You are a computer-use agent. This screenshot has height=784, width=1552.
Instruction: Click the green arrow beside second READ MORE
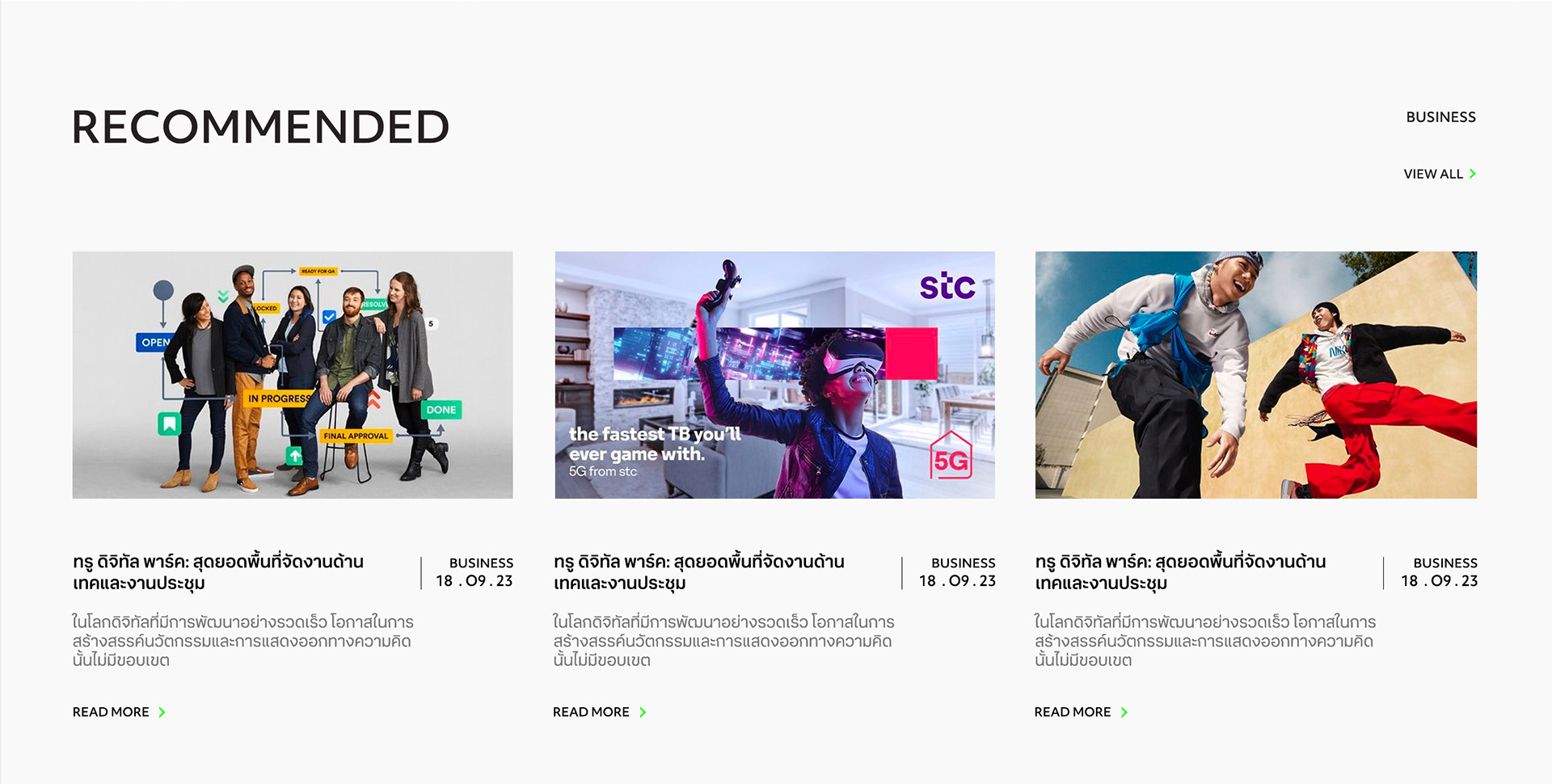click(x=643, y=712)
